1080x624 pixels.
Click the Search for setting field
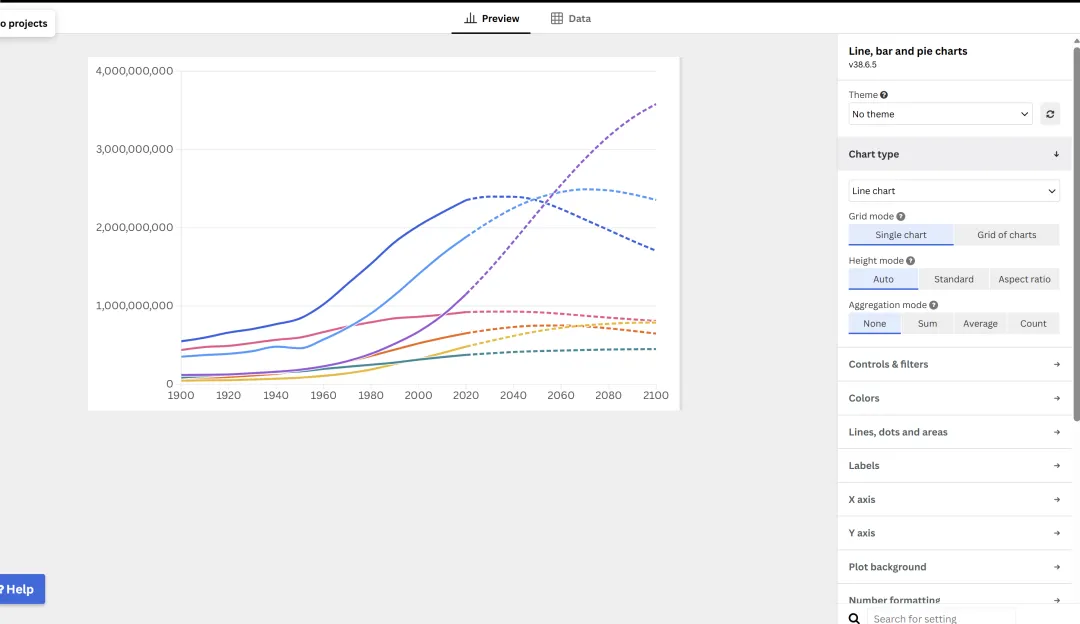[942, 619]
